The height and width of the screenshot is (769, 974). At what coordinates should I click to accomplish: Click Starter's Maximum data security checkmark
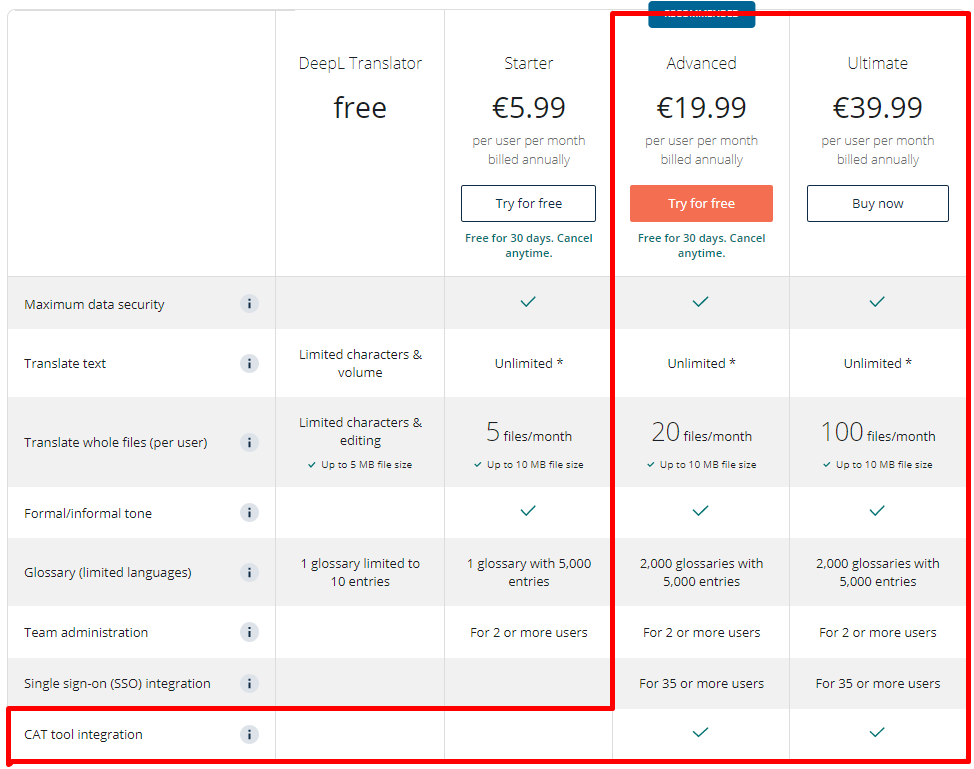click(x=528, y=302)
